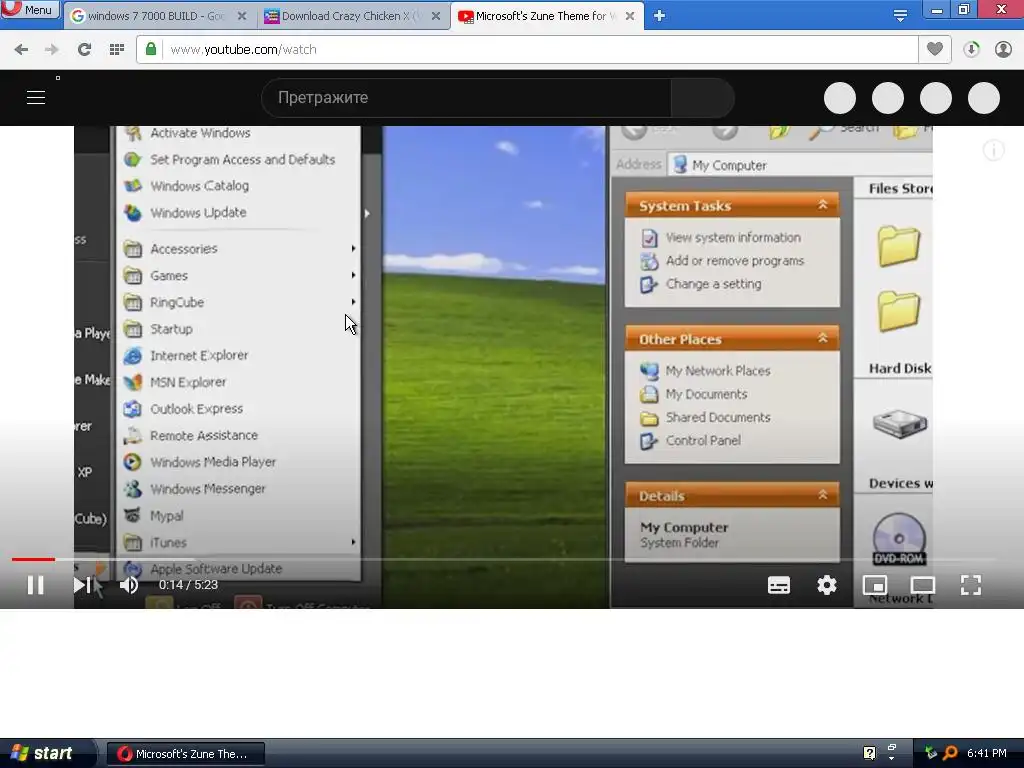Click the YouTube search button
The width and height of the screenshot is (1024, 768).
coord(703,98)
